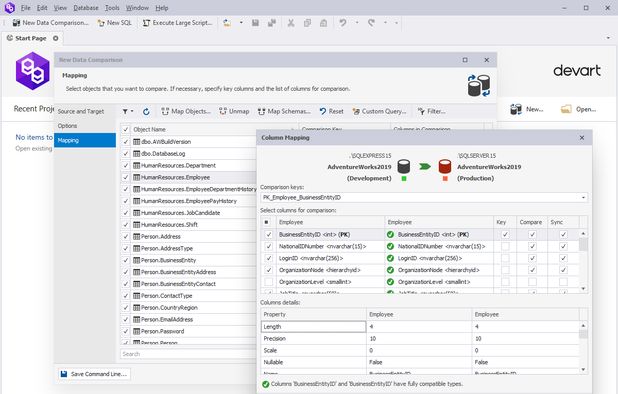Screen dimensions: 618x394
Task: Open the Help menu
Action: 162,8
